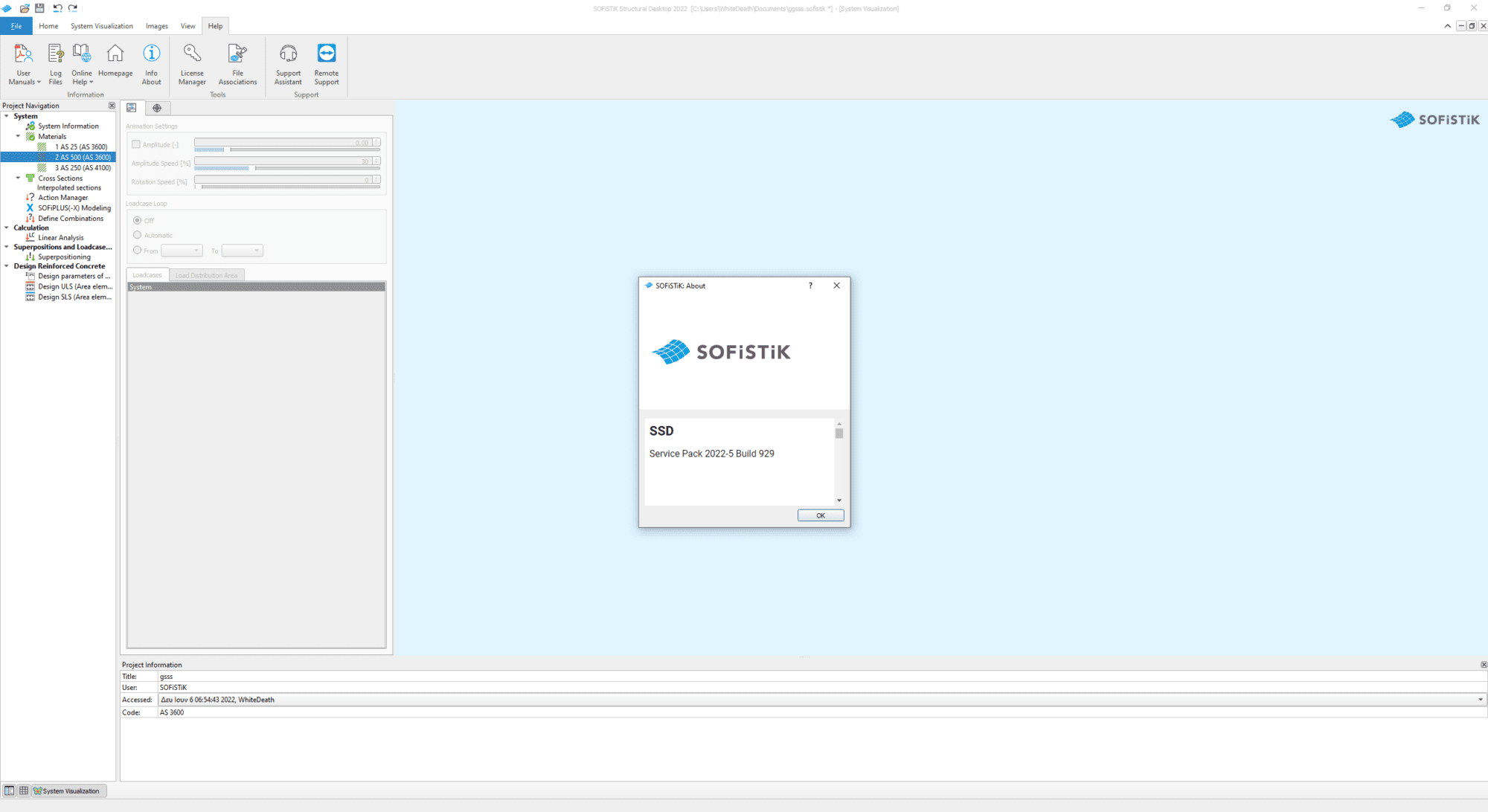Viewport: 1488px width, 812px height.
Task: Switch to System Visualization ribbon tab
Action: [x=102, y=26]
